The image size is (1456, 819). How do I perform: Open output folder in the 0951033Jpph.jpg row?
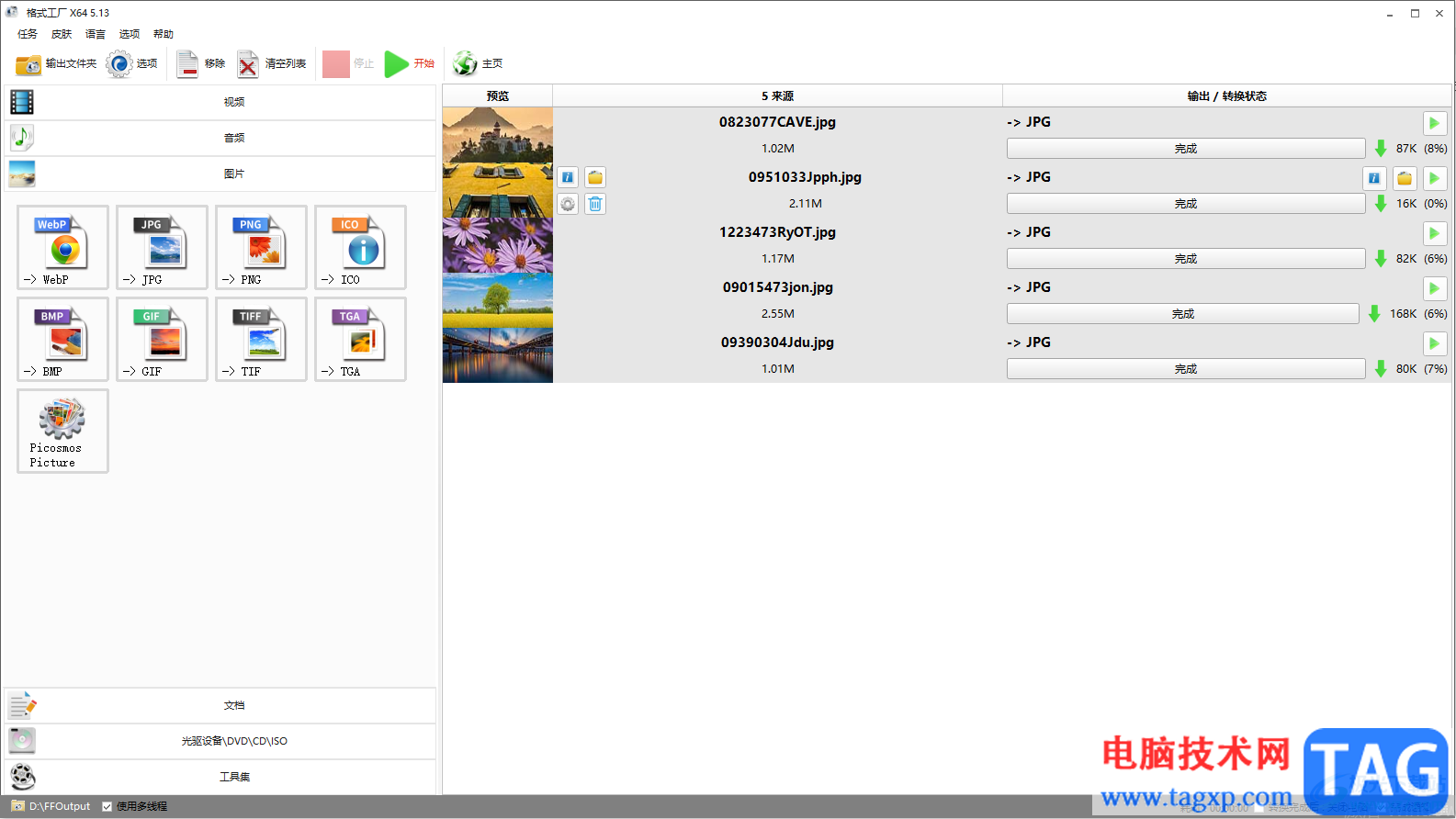(1405, 178)
